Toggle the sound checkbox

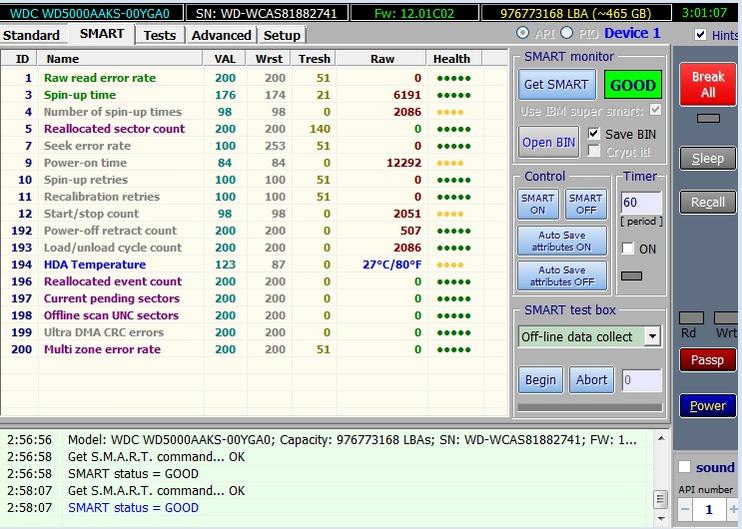point(684,467)
